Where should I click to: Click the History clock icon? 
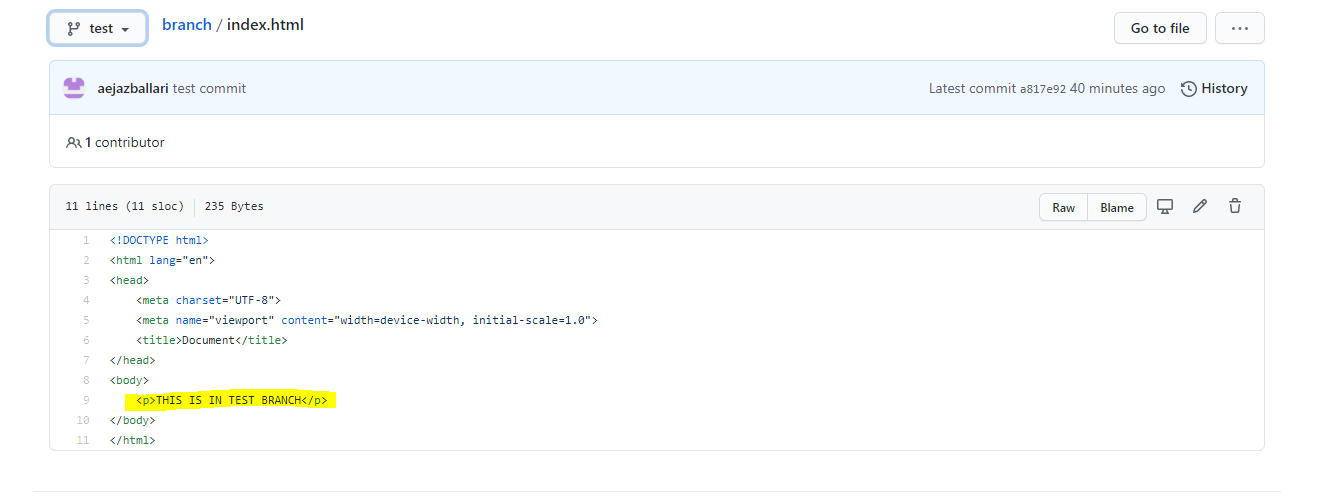1189,89
